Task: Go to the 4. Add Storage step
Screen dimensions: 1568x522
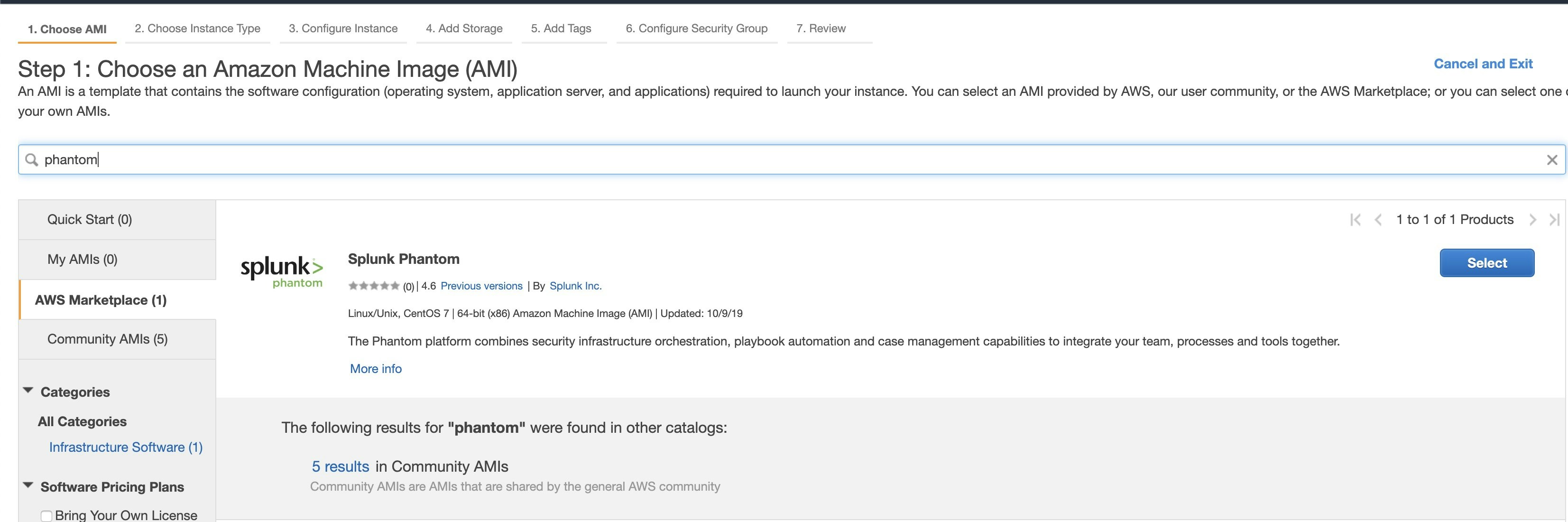Action: click(464, 28)
